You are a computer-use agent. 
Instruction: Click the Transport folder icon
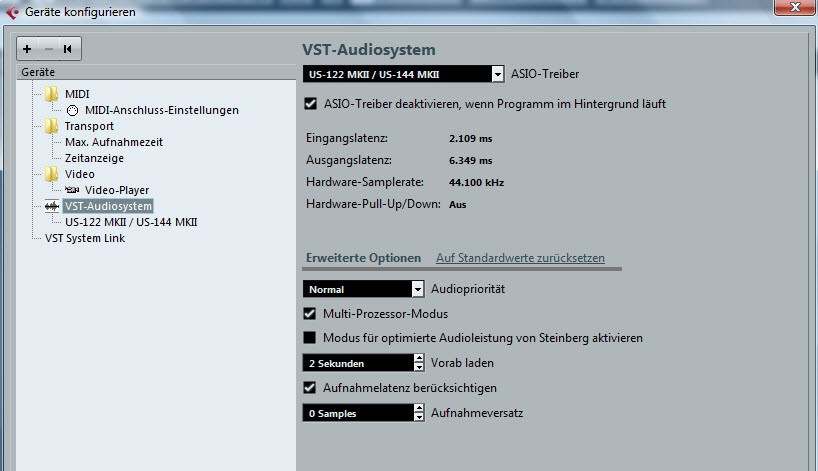click(x=51, y=126)
